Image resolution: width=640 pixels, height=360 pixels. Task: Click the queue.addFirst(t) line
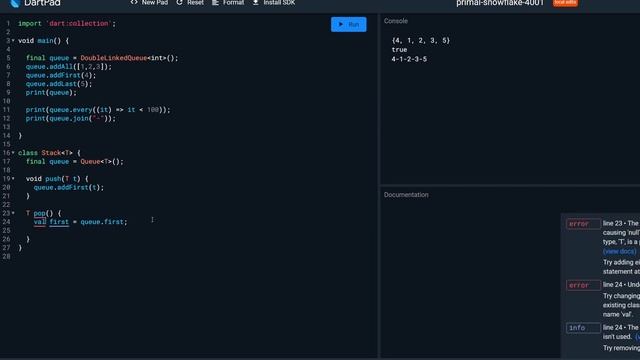[69, 187]
